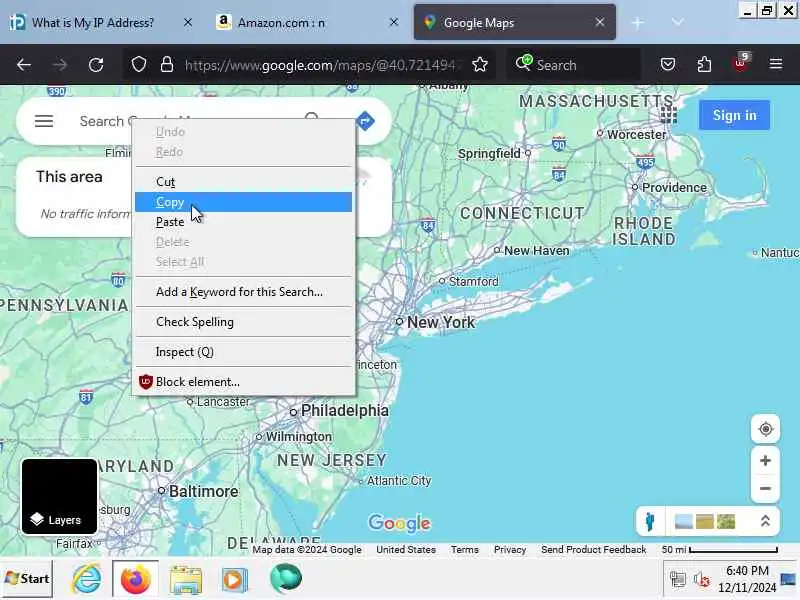Reload the page with the refresh icon

96,65
